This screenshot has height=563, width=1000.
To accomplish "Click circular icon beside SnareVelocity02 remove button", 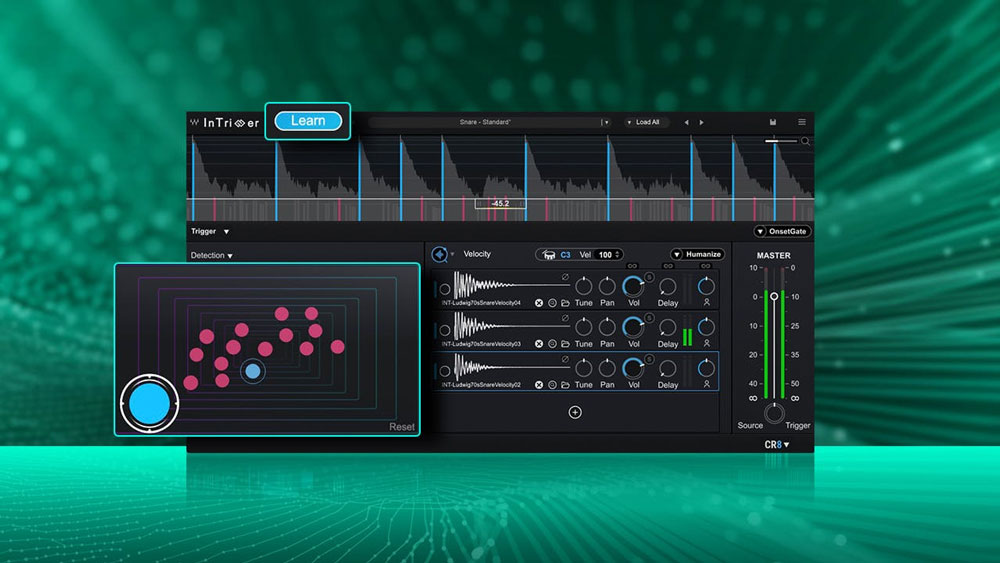I will 552,384.
